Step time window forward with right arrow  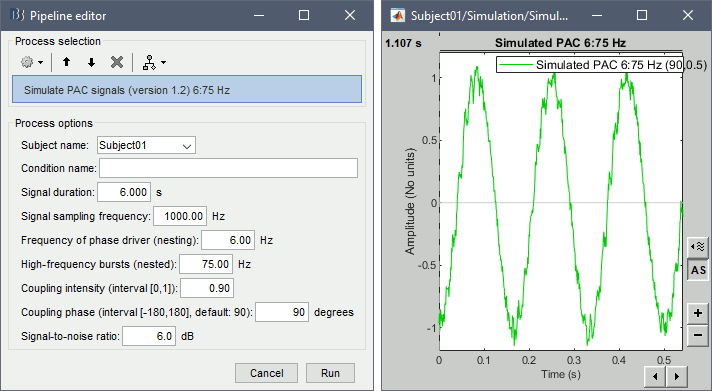pos(677,376)
